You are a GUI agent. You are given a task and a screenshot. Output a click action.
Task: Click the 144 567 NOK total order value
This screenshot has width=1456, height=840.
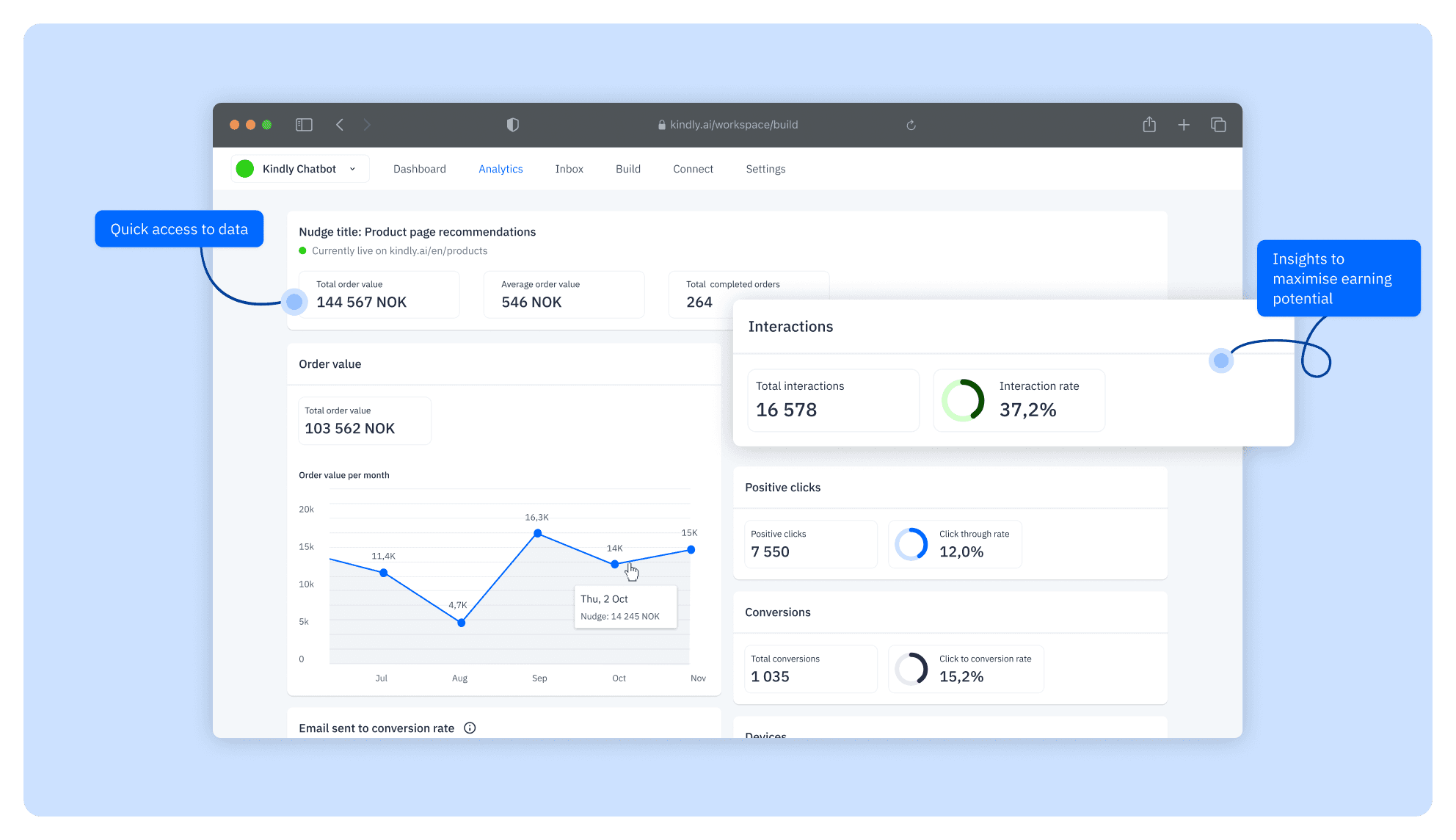[361, 302]
